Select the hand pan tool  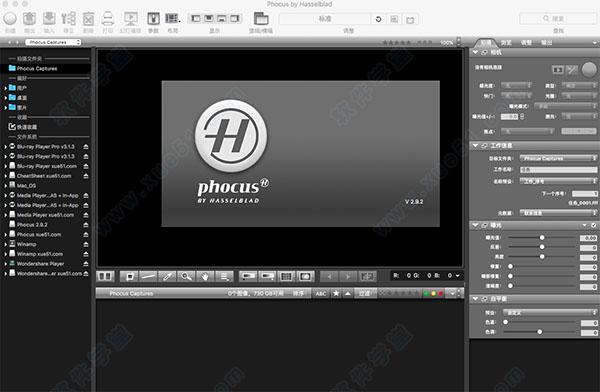click(205, 276)
